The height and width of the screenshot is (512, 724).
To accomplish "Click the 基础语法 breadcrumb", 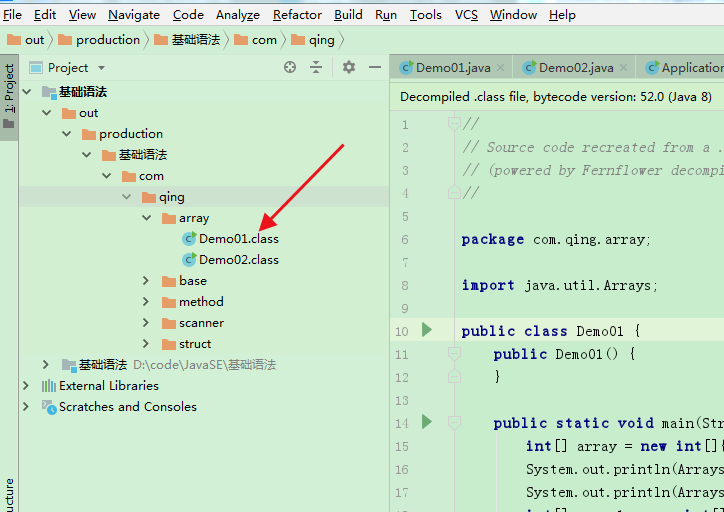I will (x=187, y=40).
